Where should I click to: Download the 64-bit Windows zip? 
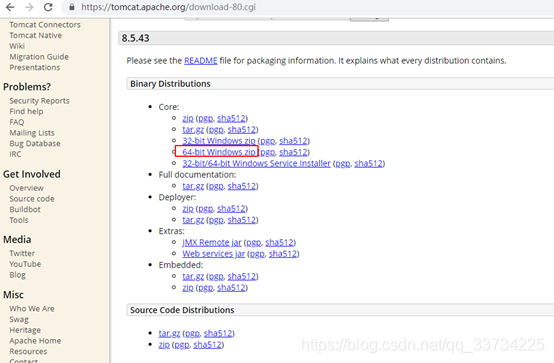click(x=219, y=152)
